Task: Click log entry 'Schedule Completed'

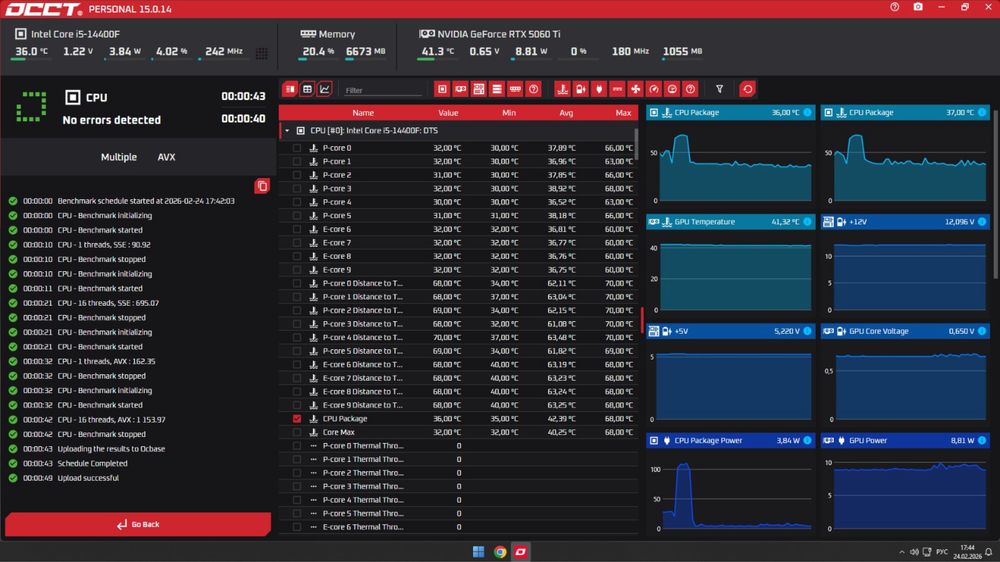Action: click(x=92, y=463)
